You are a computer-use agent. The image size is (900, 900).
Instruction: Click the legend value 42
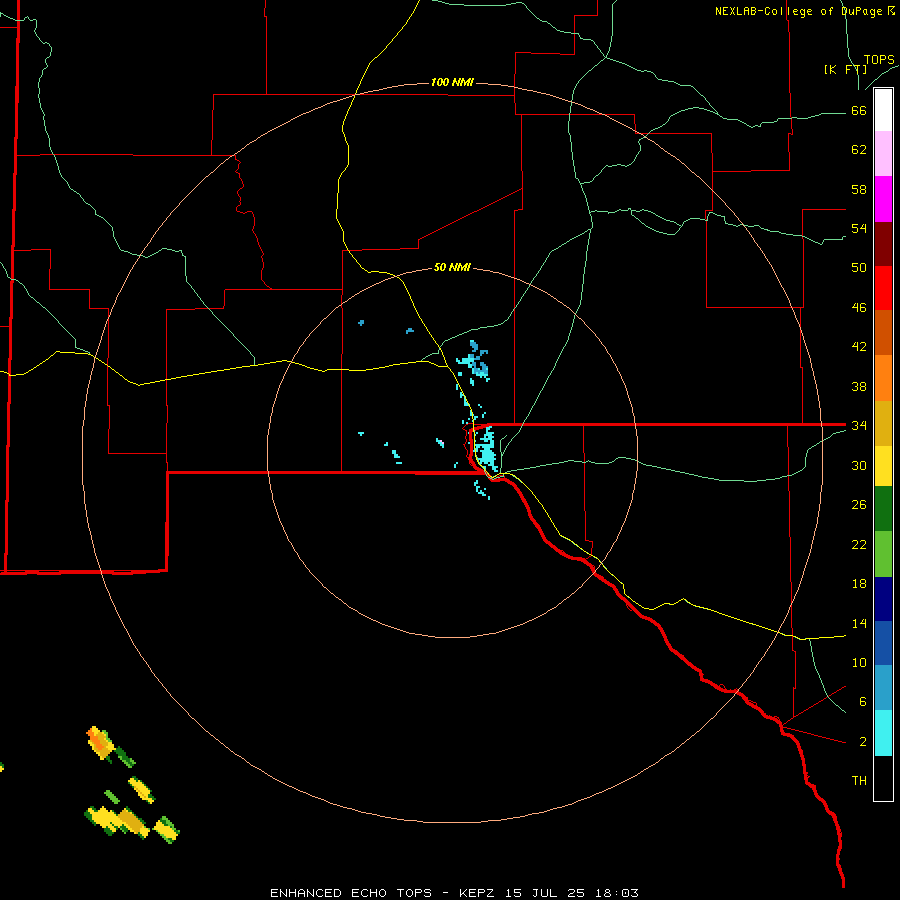[859, 346]
